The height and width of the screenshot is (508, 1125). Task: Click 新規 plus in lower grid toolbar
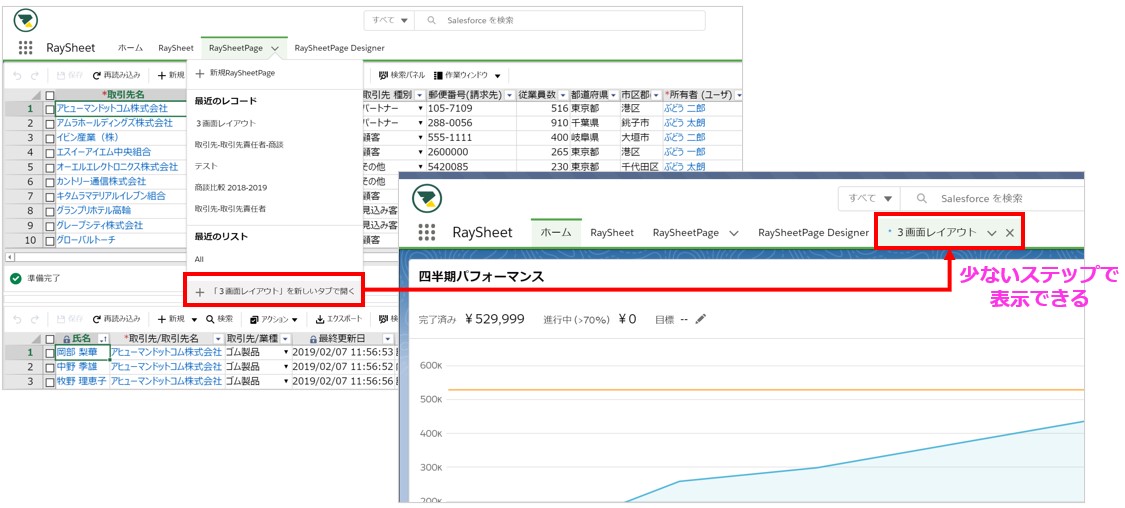click(161, 319)
